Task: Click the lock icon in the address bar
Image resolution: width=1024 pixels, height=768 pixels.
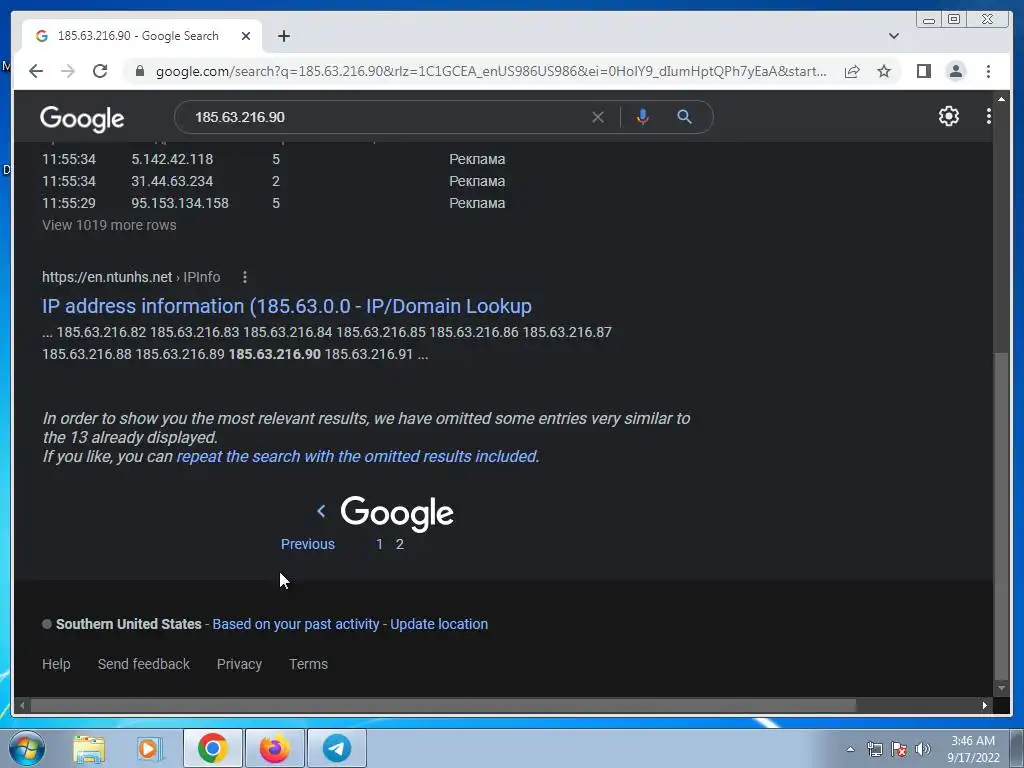Action: (x=139, y=71)
